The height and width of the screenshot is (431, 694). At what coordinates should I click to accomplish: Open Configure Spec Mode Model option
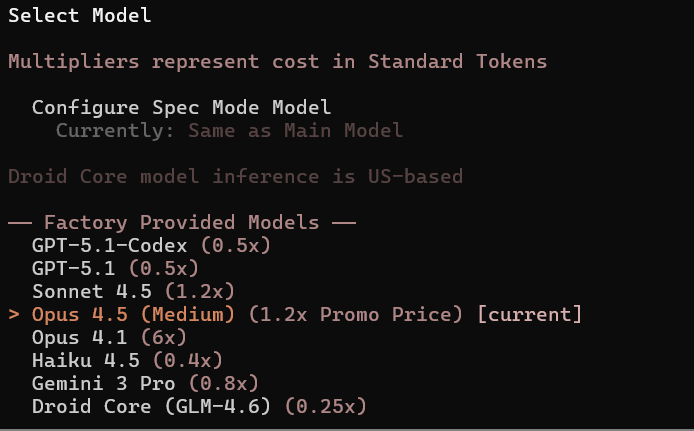click(181, 107)
